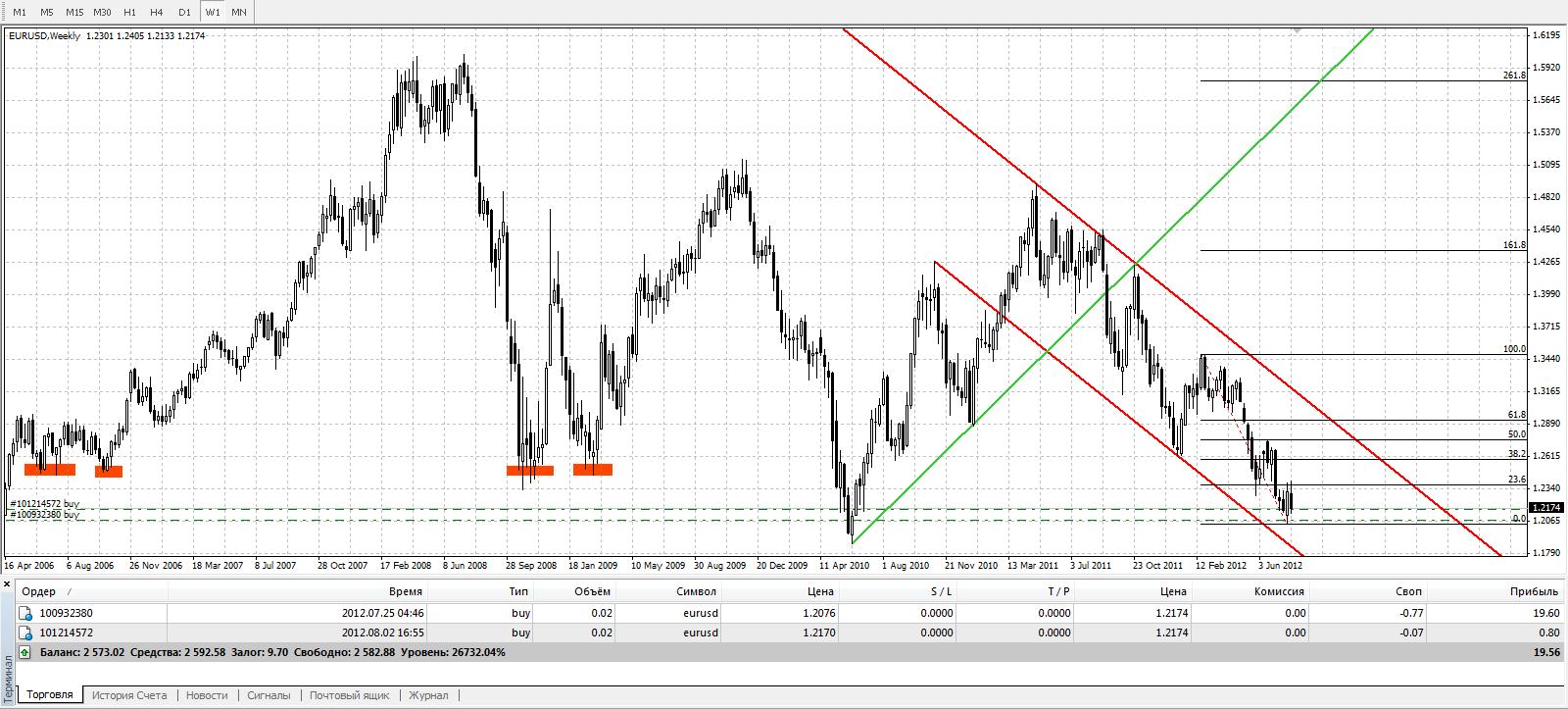Click the T / P column header

[x=1015, y=591]
